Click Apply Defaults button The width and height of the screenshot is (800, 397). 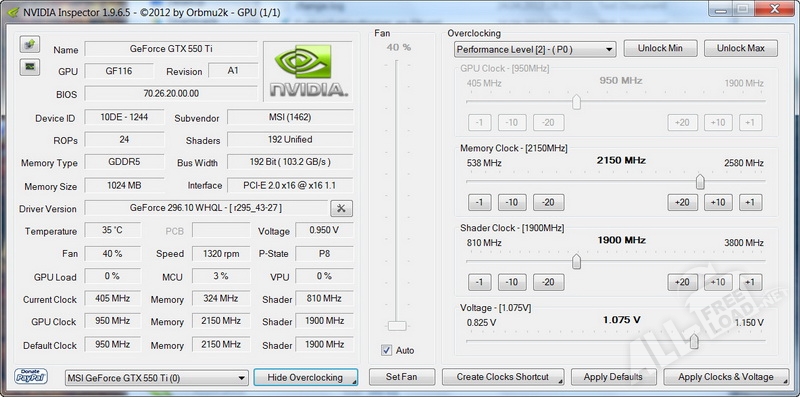tap(613, 377)
